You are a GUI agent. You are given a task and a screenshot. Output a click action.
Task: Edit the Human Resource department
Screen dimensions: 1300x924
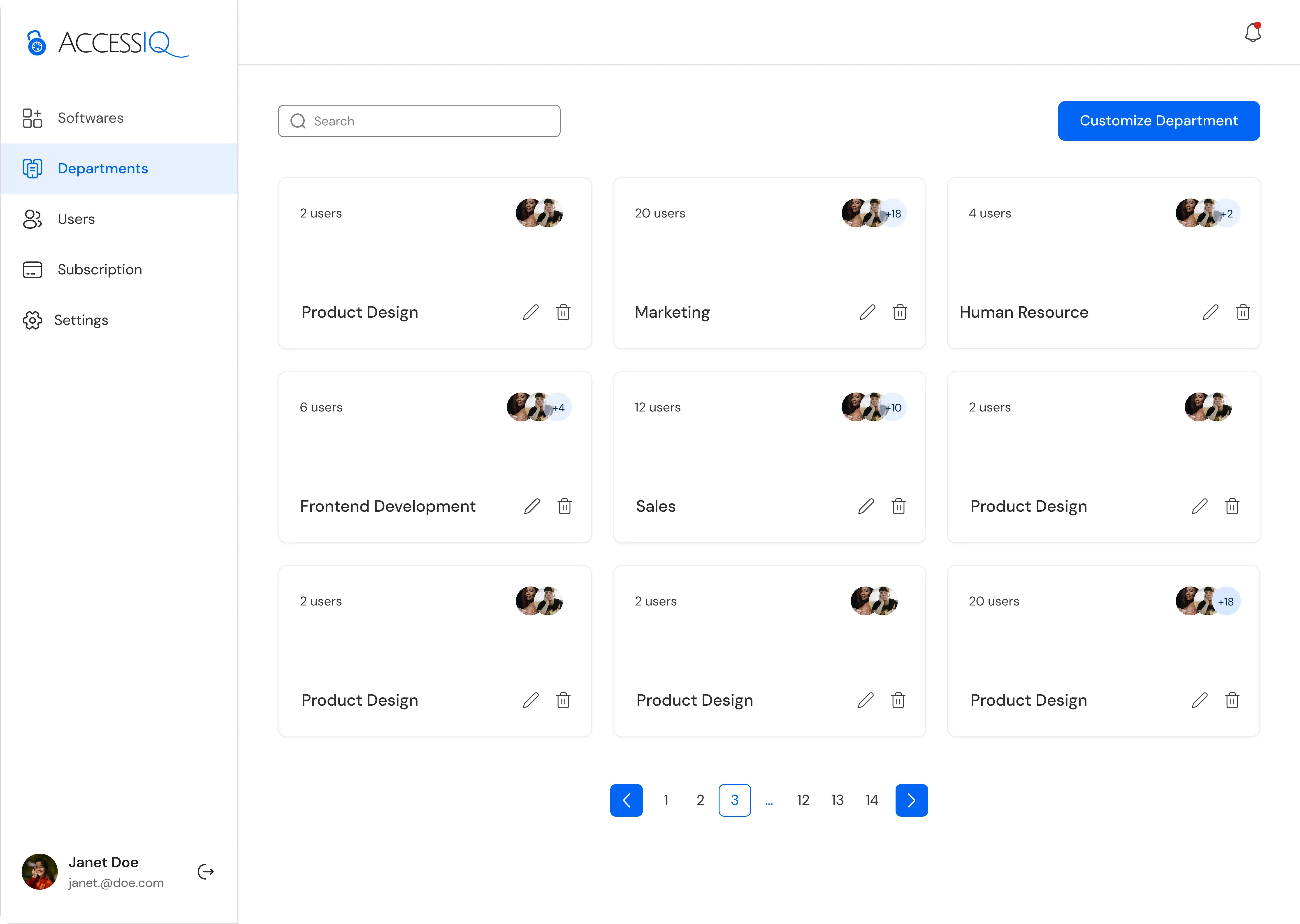(1210, 312)
